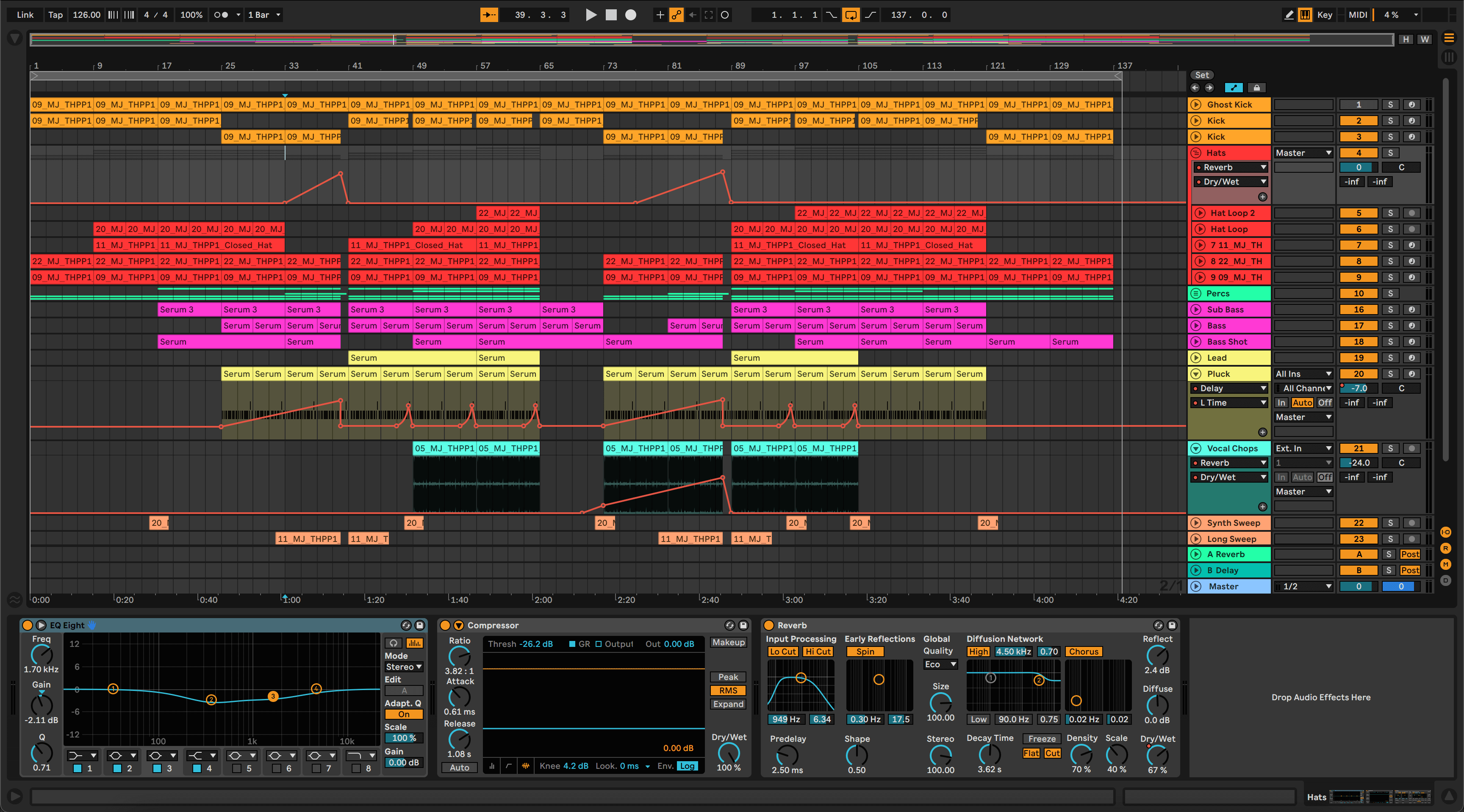Open the Key mapping mode
Image resolution: width=1464 pixels, height=812 pixels.
coord(1324,15)
